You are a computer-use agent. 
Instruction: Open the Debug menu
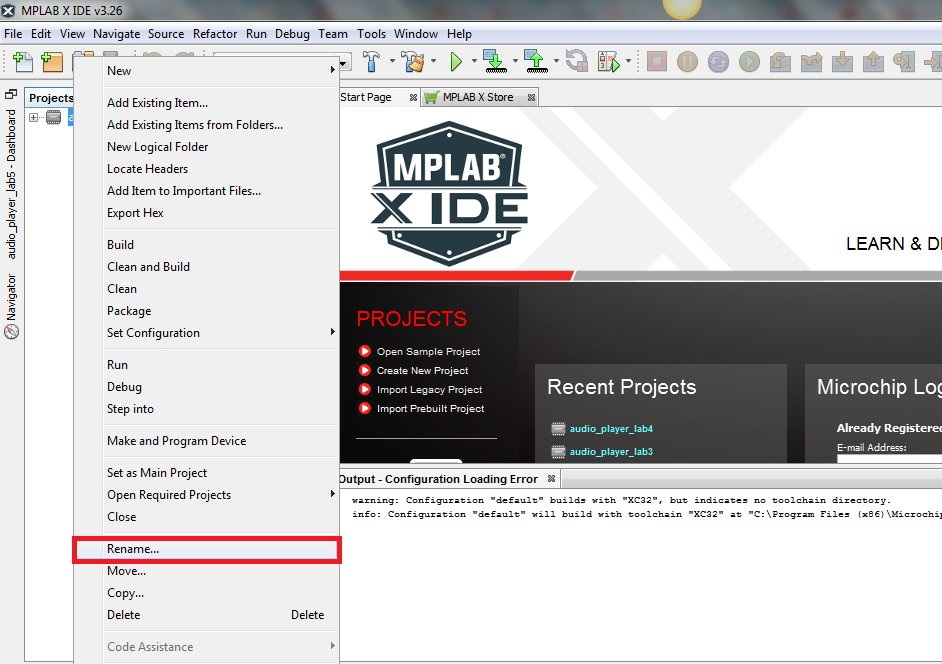pyautogui.click(x=292, y=33)
